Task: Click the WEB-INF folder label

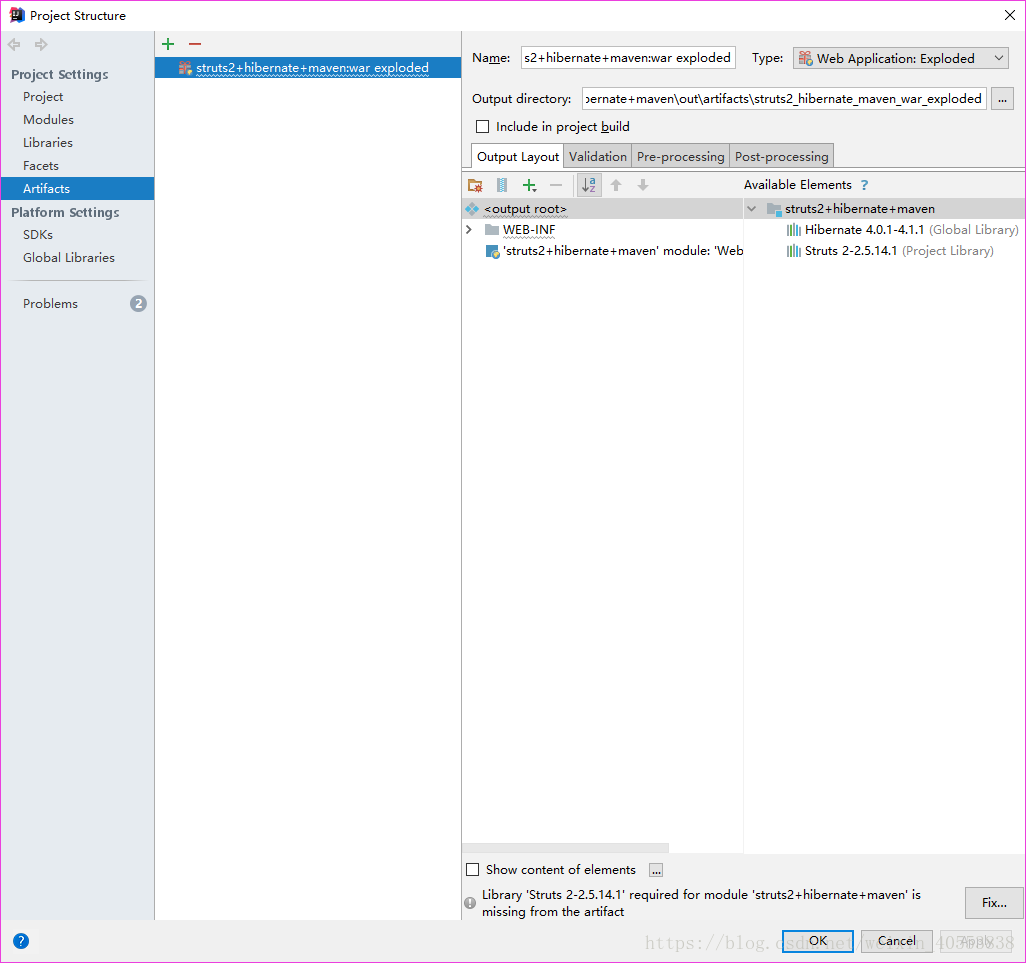Action: 529,230
